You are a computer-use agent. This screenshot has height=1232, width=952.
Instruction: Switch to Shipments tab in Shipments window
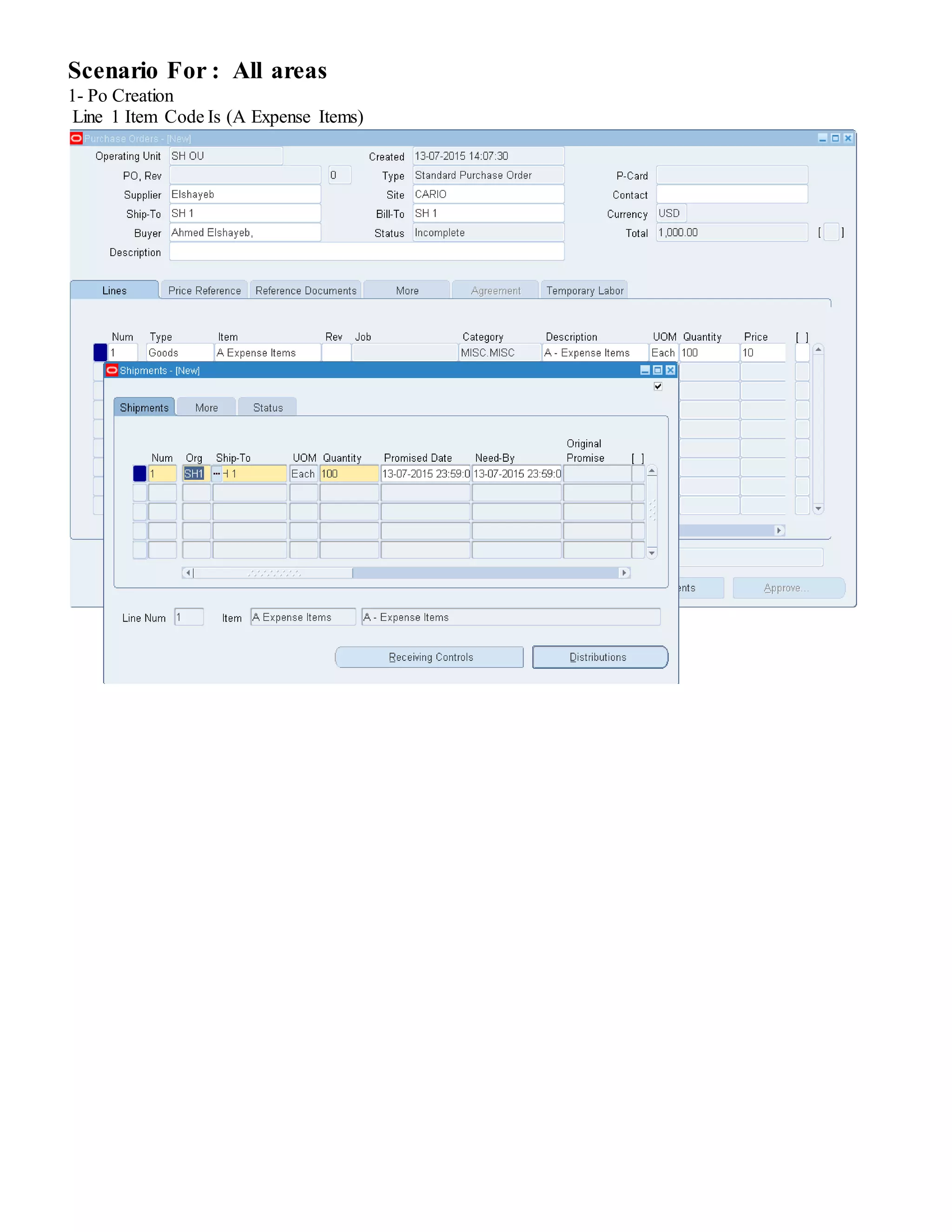[x=145, y=407]
